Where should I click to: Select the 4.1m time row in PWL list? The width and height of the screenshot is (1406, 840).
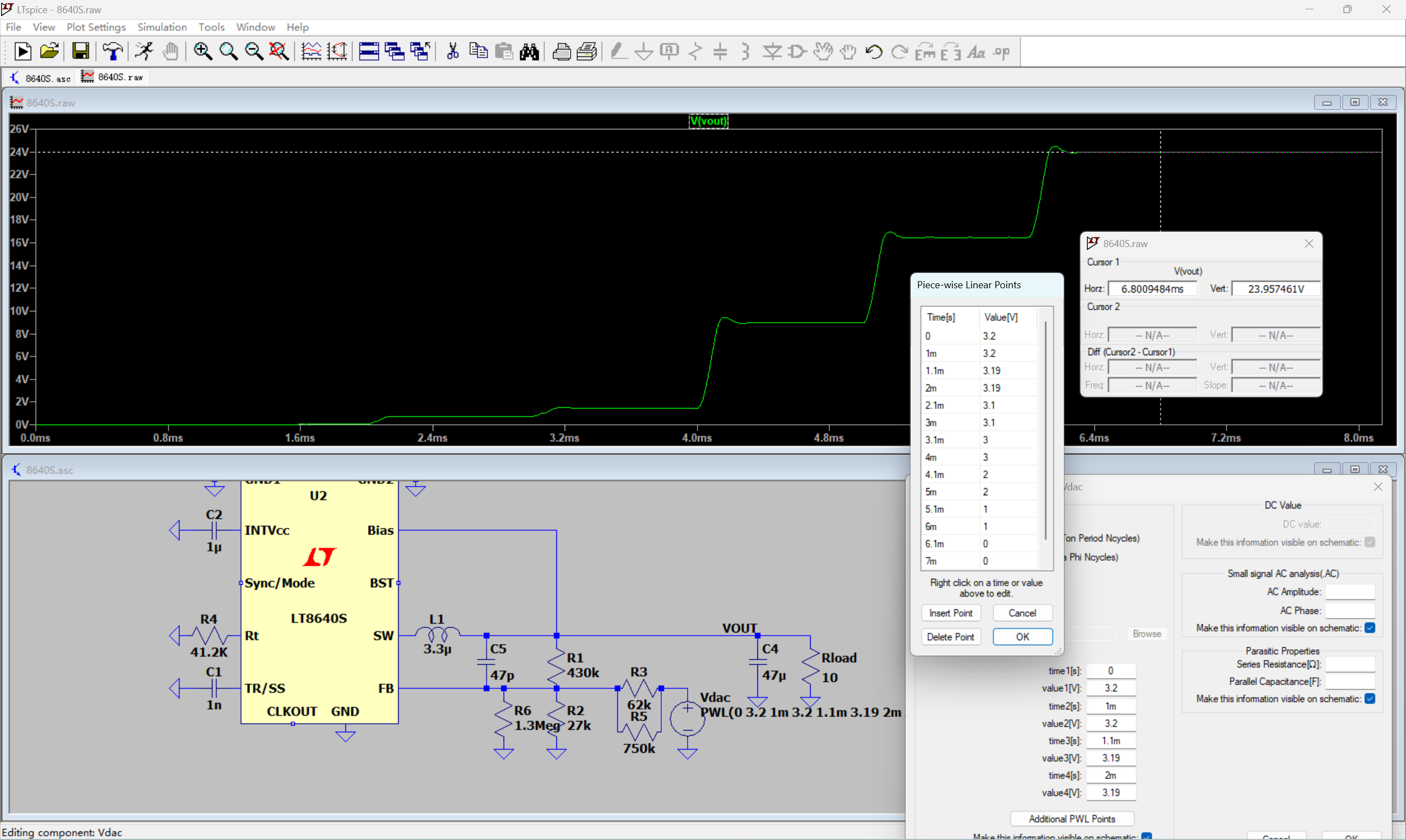pos(980,474)
